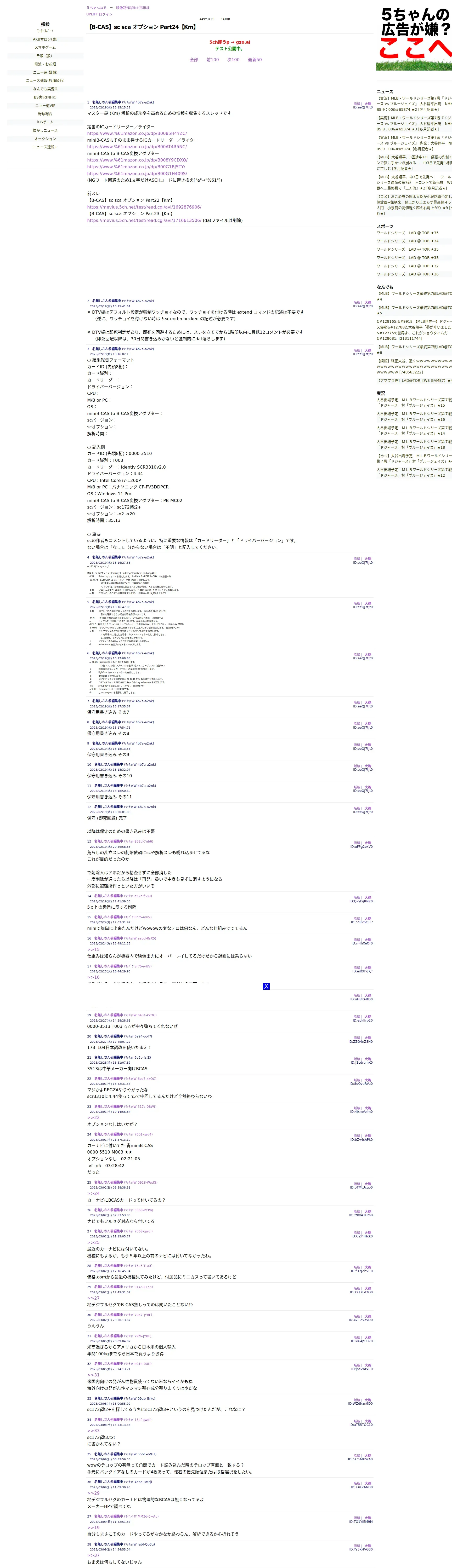Open 電波・お花畑 board in the sidebar
452x1568 pixels.
coord(45,64)
